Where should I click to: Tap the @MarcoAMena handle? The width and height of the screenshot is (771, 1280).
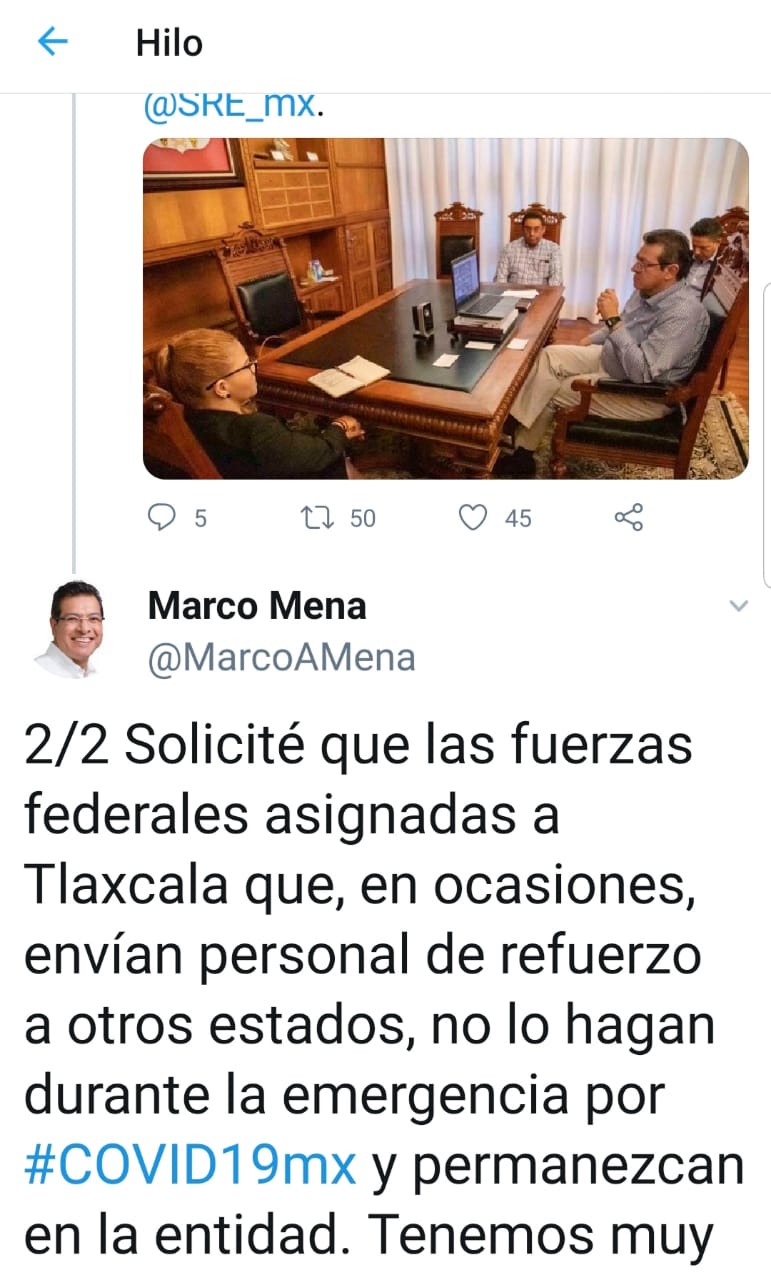pyautogui.click(x=281, y=659)
